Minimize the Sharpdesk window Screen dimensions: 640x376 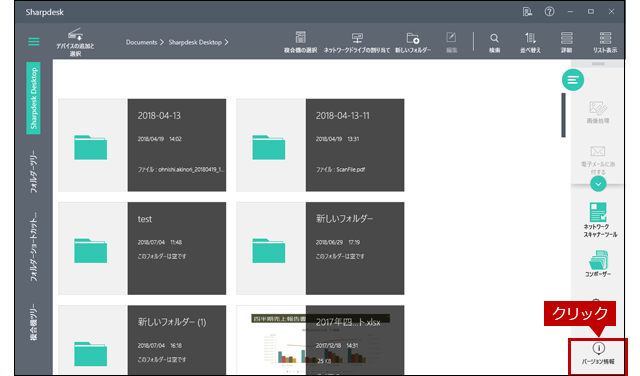point(570,12)
